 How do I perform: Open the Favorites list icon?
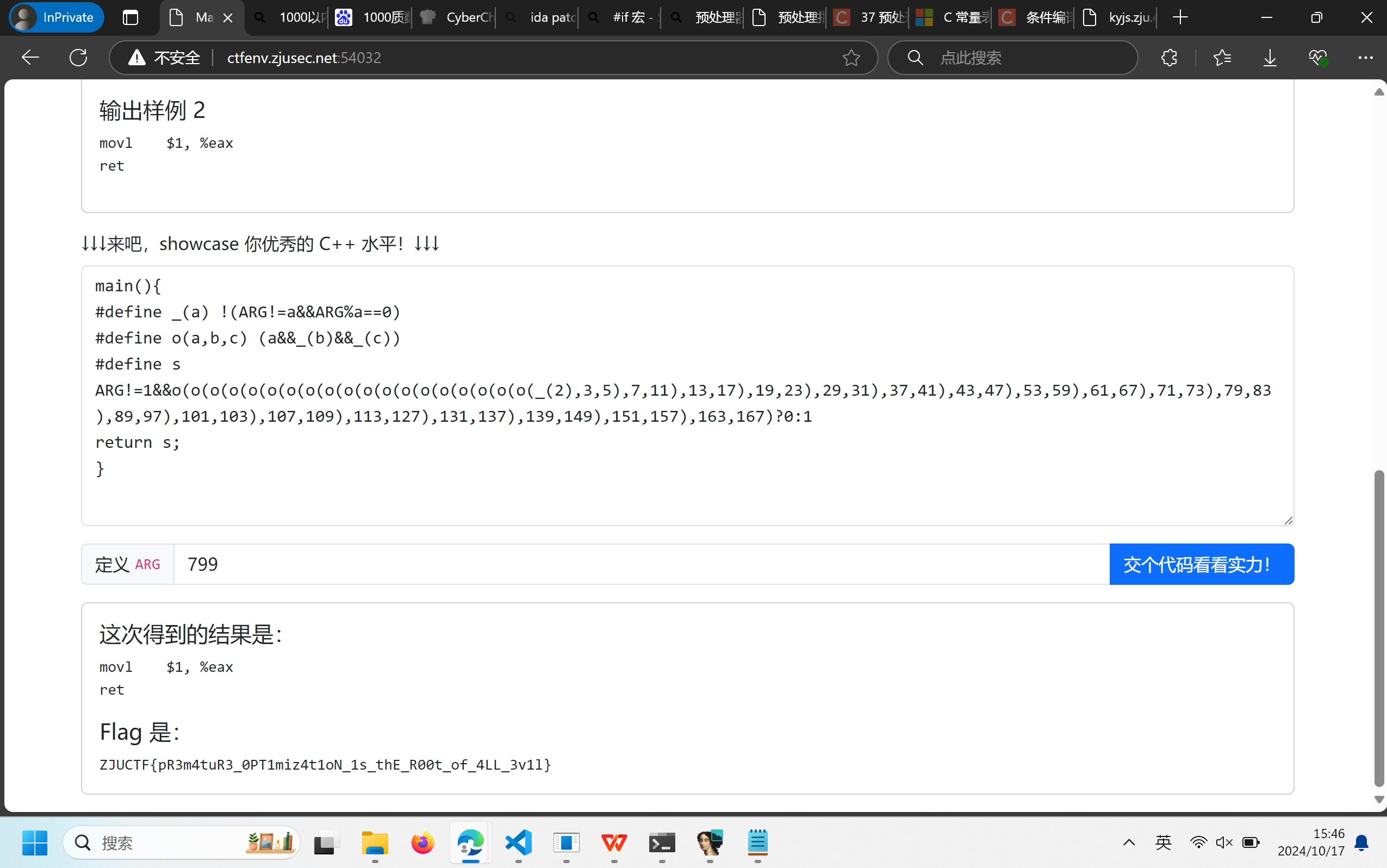click(x=1222, y=58)
